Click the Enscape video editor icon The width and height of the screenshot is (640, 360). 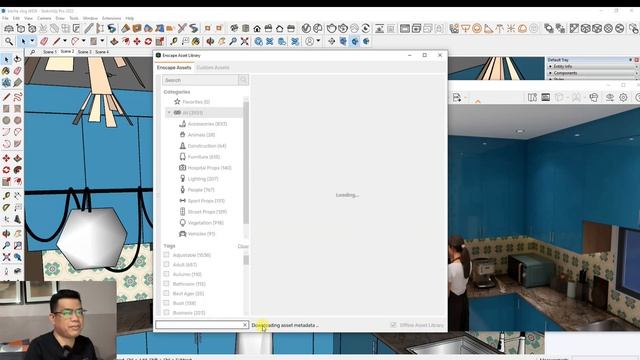546,97
